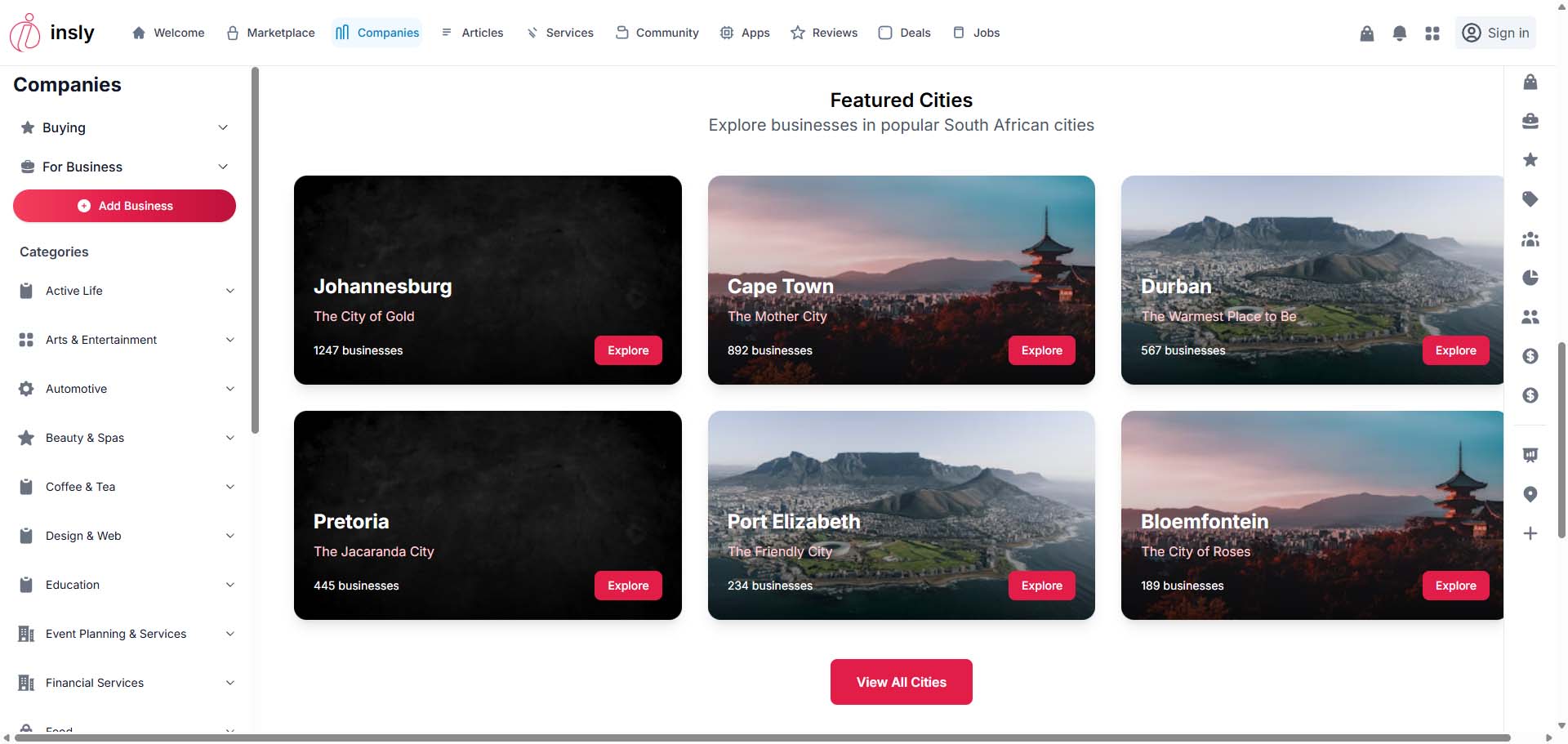Viewport: 1568px width, 744px height.
Task: Open the Community nav item
Action: coord(657,33)
